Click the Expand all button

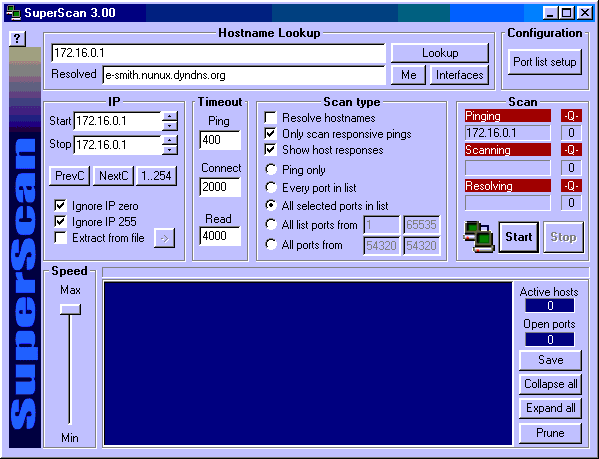550,408
